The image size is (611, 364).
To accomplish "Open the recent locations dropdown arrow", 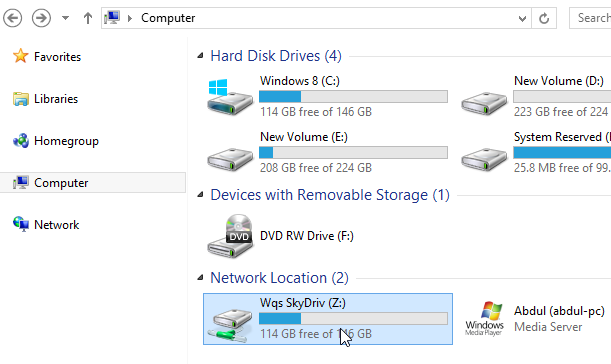I will point(65,18).
